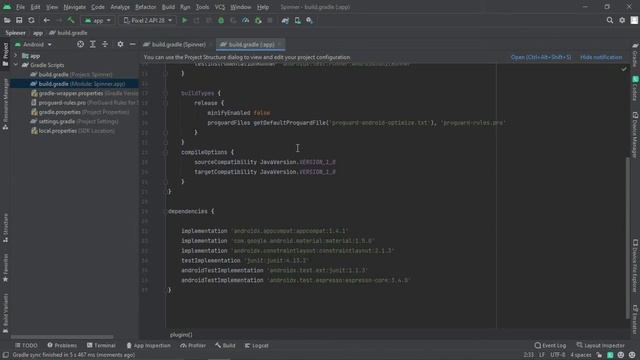Toggle the Build Variants side panel
This screenshot has width=640, height=360.
(x=5, y=313)
